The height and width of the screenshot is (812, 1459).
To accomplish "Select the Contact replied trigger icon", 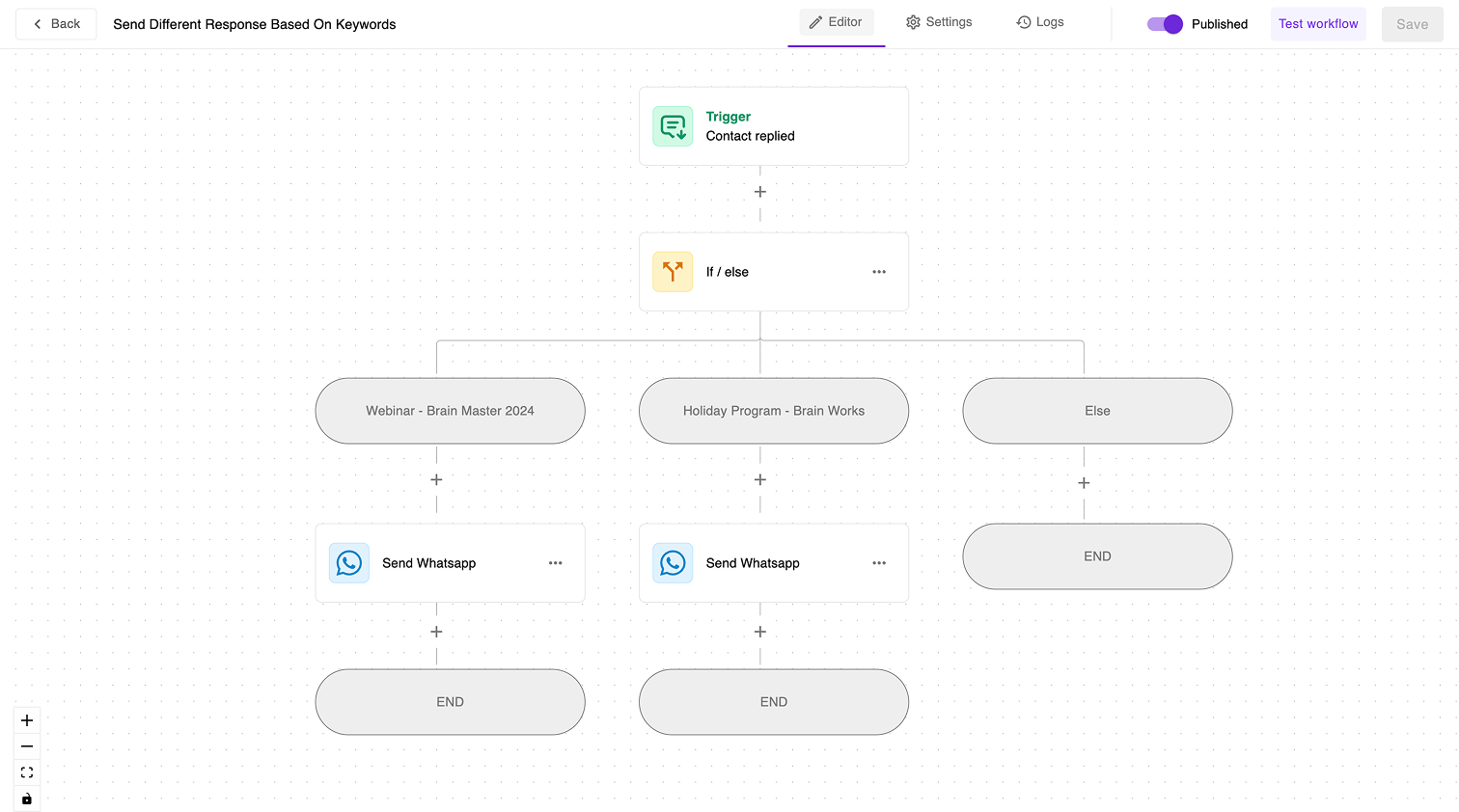I will [673, 125].
